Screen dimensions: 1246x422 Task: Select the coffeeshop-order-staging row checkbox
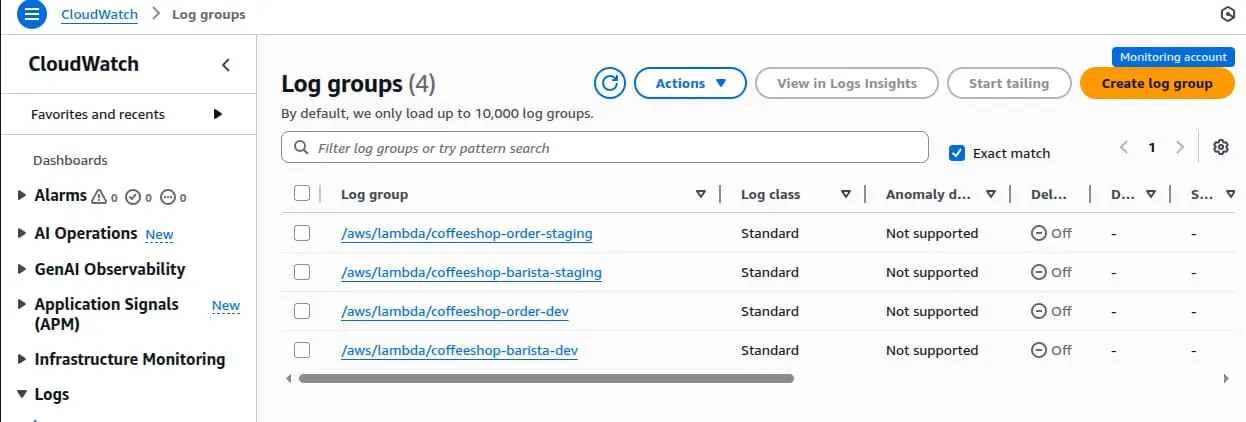(302, 233)
